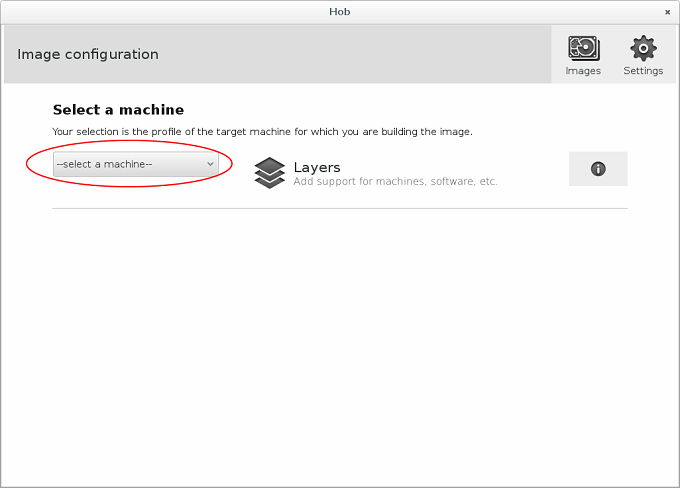Click the "Images" toolbar label
This screenshot has height=488, width=680.
click(x=583, y=71)
